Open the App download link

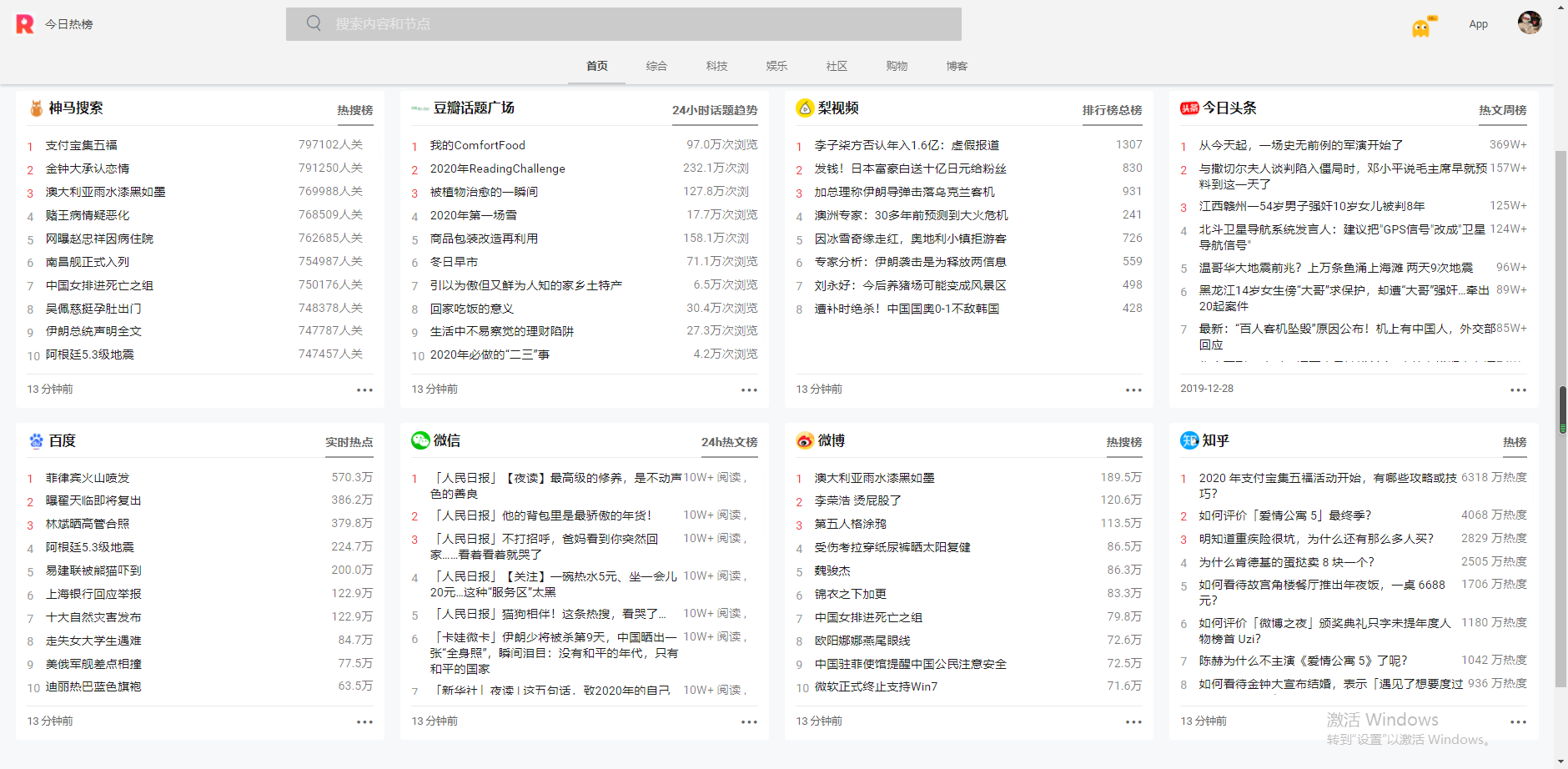(x=1479, y=24)
